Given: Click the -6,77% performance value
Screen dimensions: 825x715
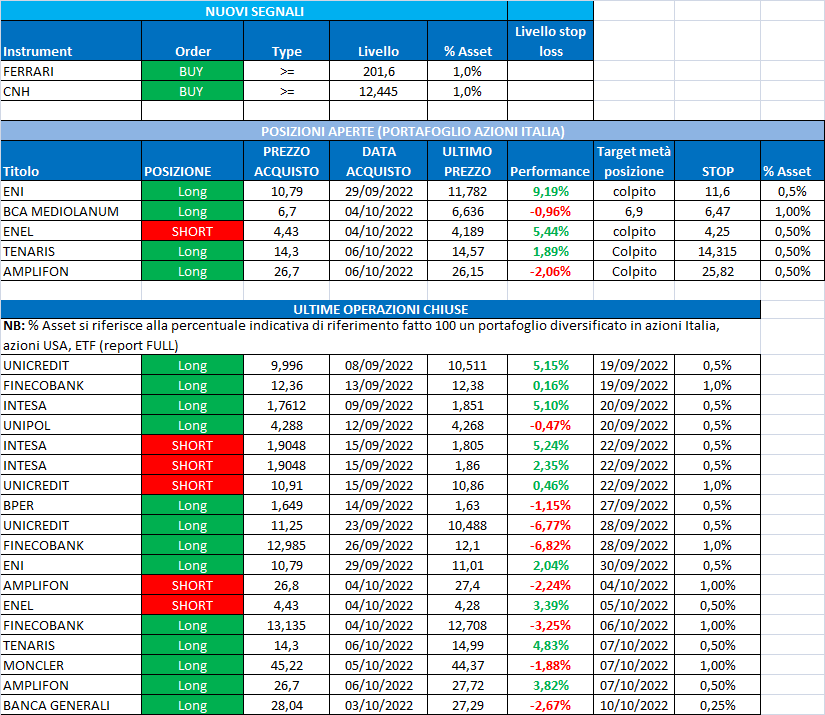Looking at the screenshot, I should [x=550, y=525].
